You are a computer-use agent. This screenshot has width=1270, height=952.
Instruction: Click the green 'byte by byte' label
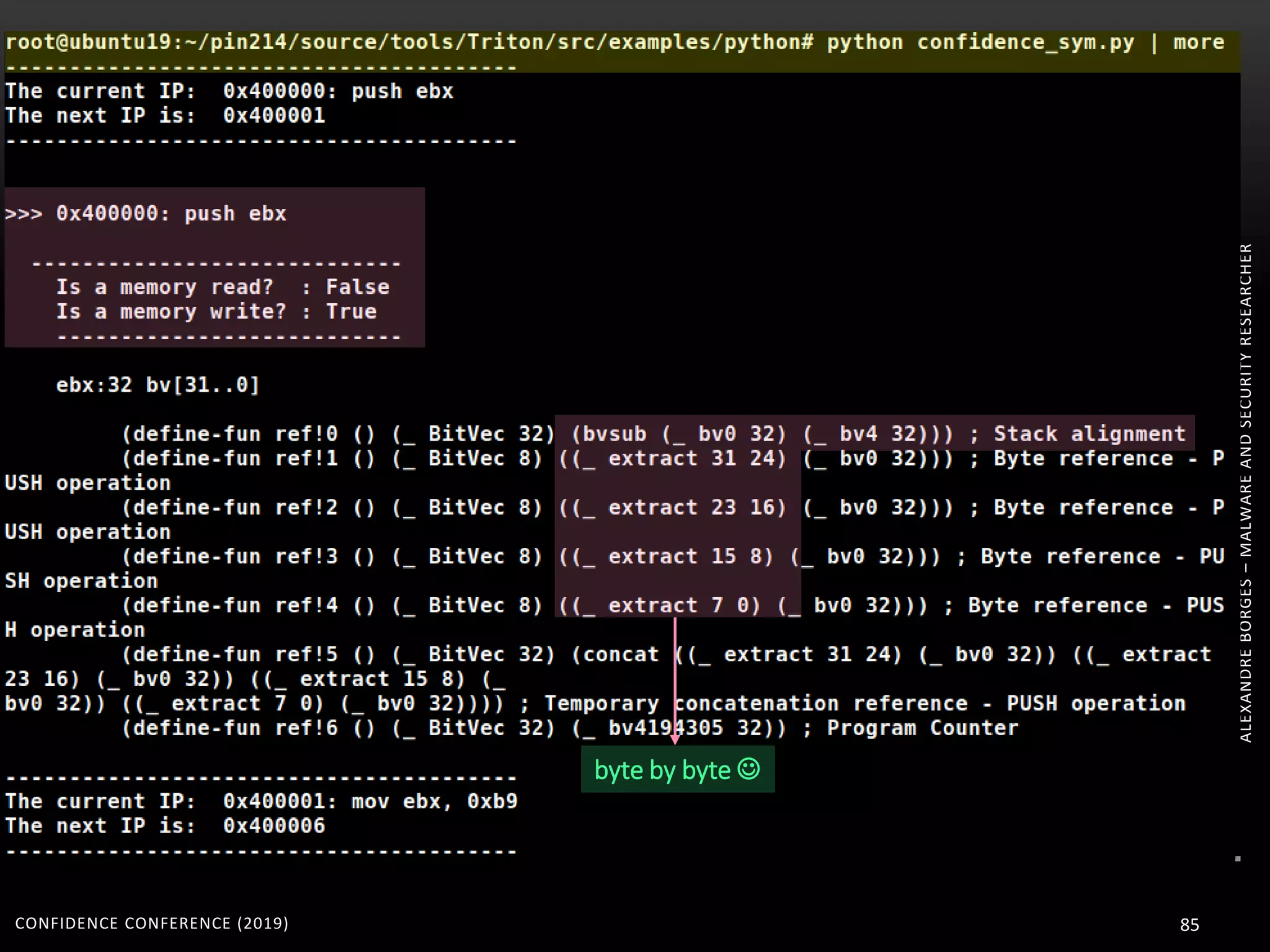pyautogui.click(x=678, y=769)
